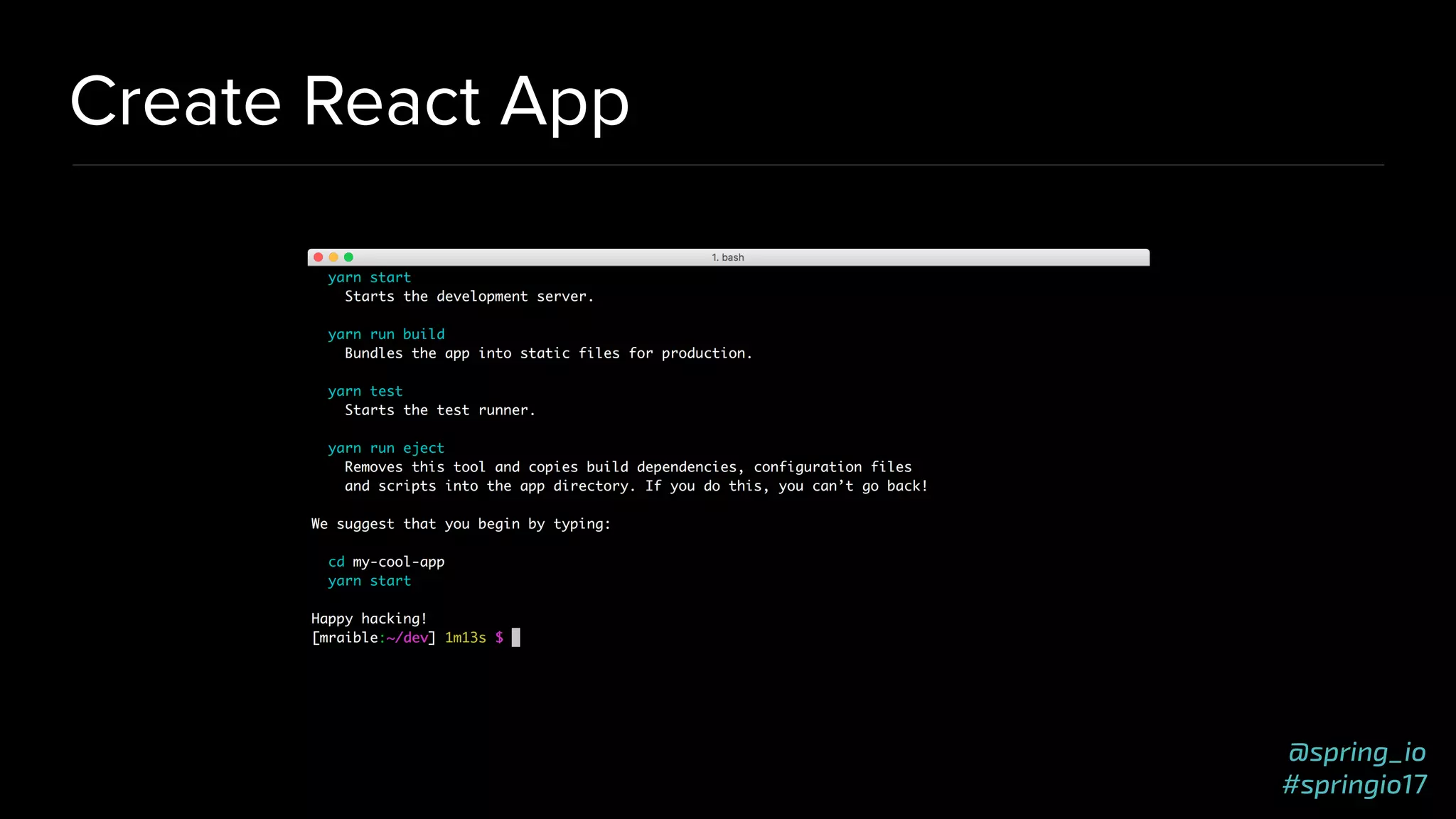
Task: Click 'and scripts into the app directory' line
Action: coord(636,486)
